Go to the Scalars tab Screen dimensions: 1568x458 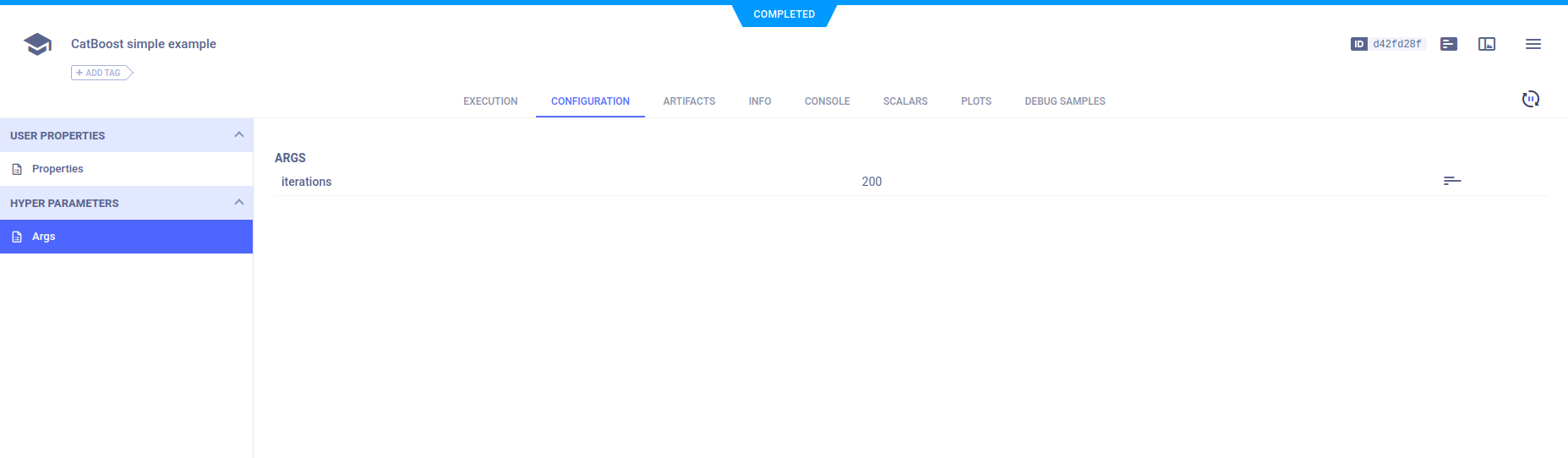[x=904, y=101]
